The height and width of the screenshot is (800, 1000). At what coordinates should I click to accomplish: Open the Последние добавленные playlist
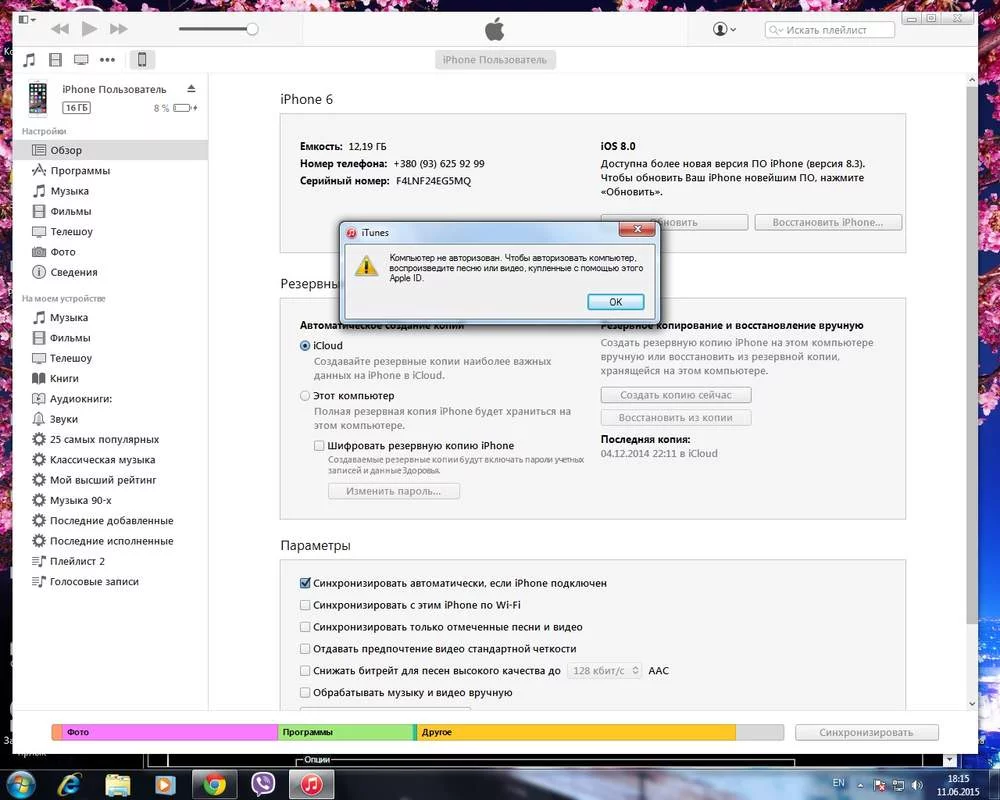(110, 521)
